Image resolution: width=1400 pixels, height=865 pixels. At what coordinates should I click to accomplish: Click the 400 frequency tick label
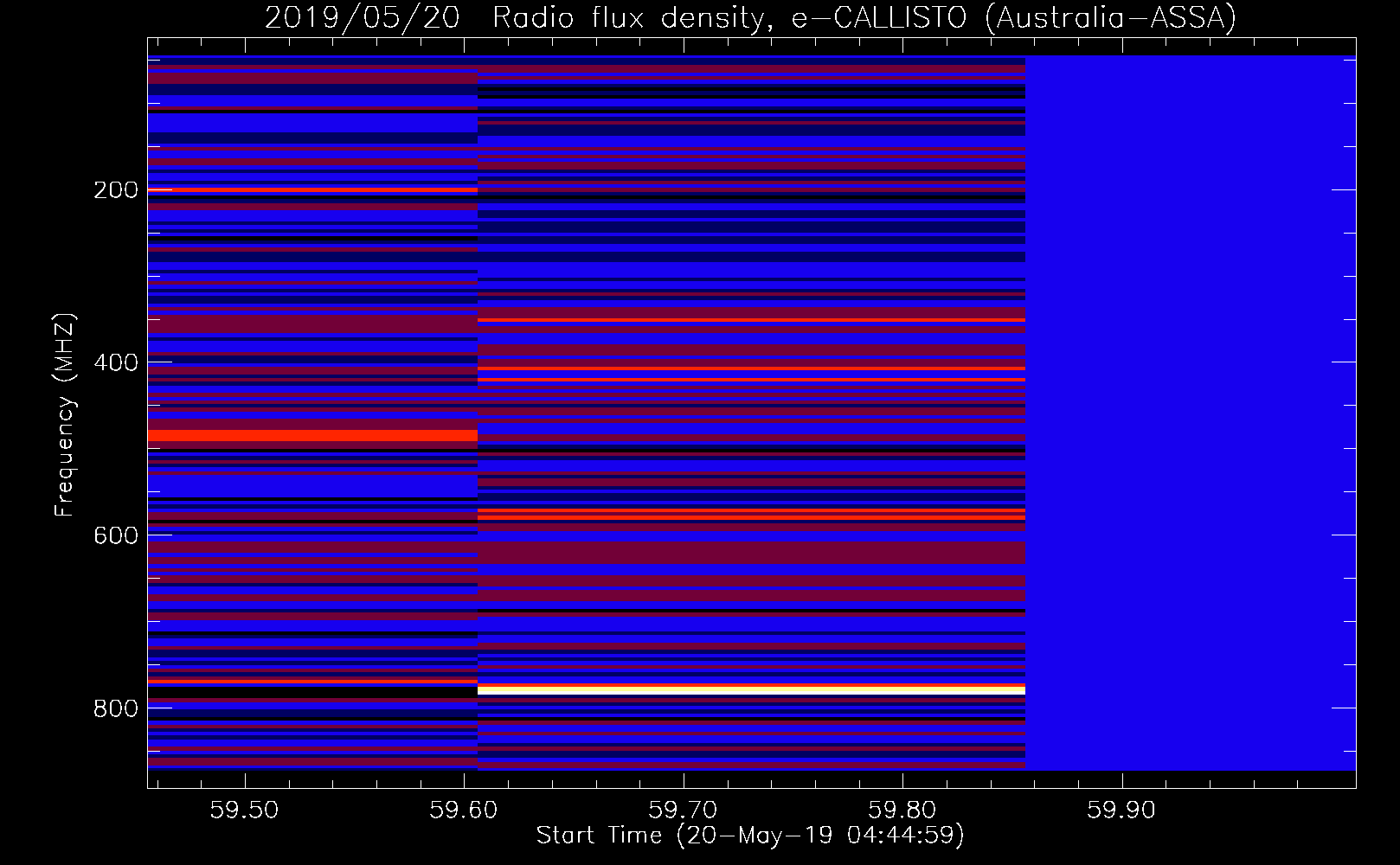point(116,362)
